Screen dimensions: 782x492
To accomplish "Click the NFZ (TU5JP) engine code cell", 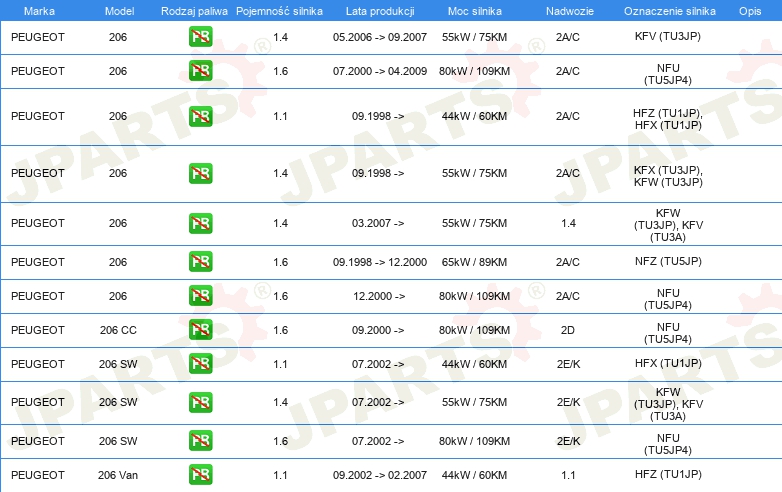I will coord(668,261).
